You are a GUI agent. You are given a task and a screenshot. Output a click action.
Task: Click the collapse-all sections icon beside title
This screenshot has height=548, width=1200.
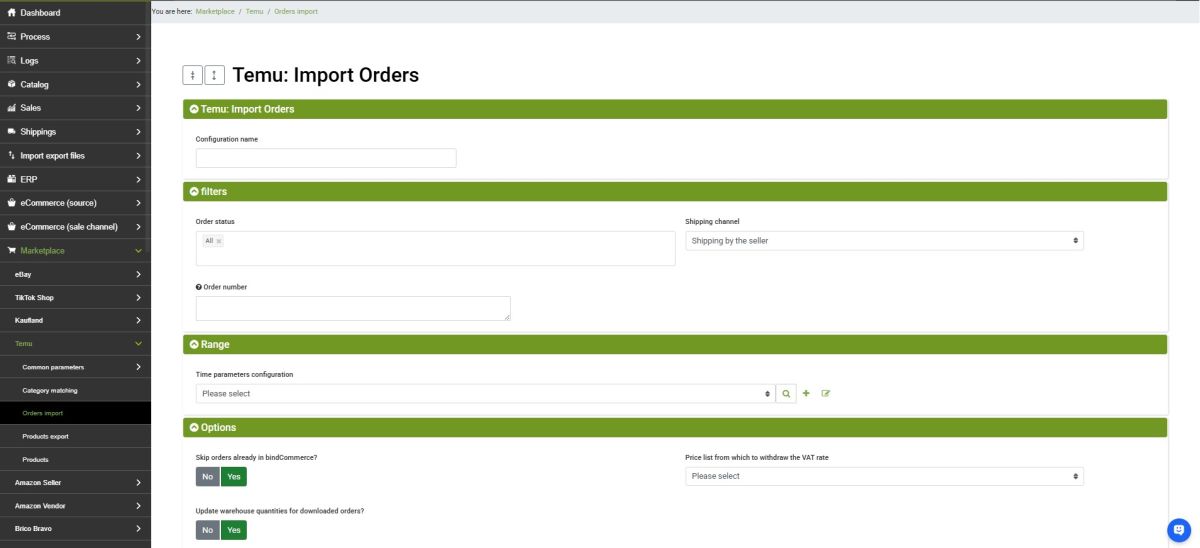point(193,75)
